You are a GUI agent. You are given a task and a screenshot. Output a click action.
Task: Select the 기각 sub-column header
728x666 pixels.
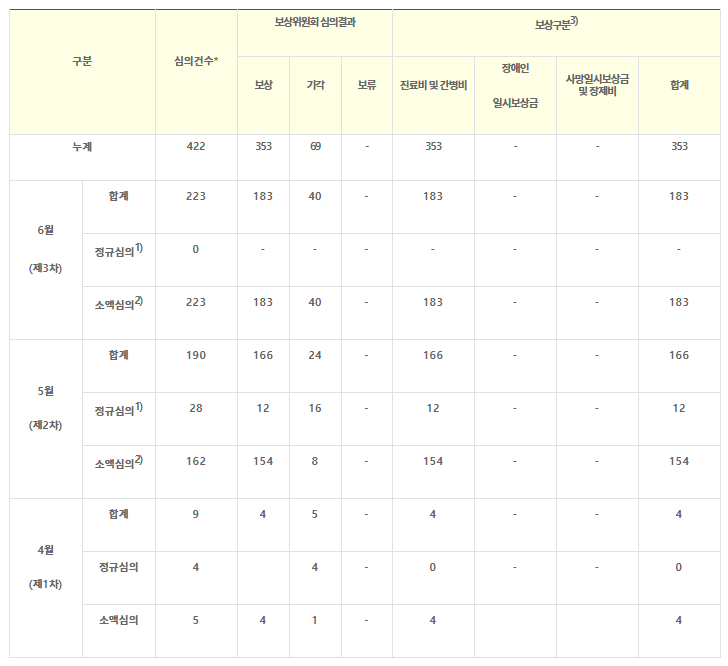[315, 85]
